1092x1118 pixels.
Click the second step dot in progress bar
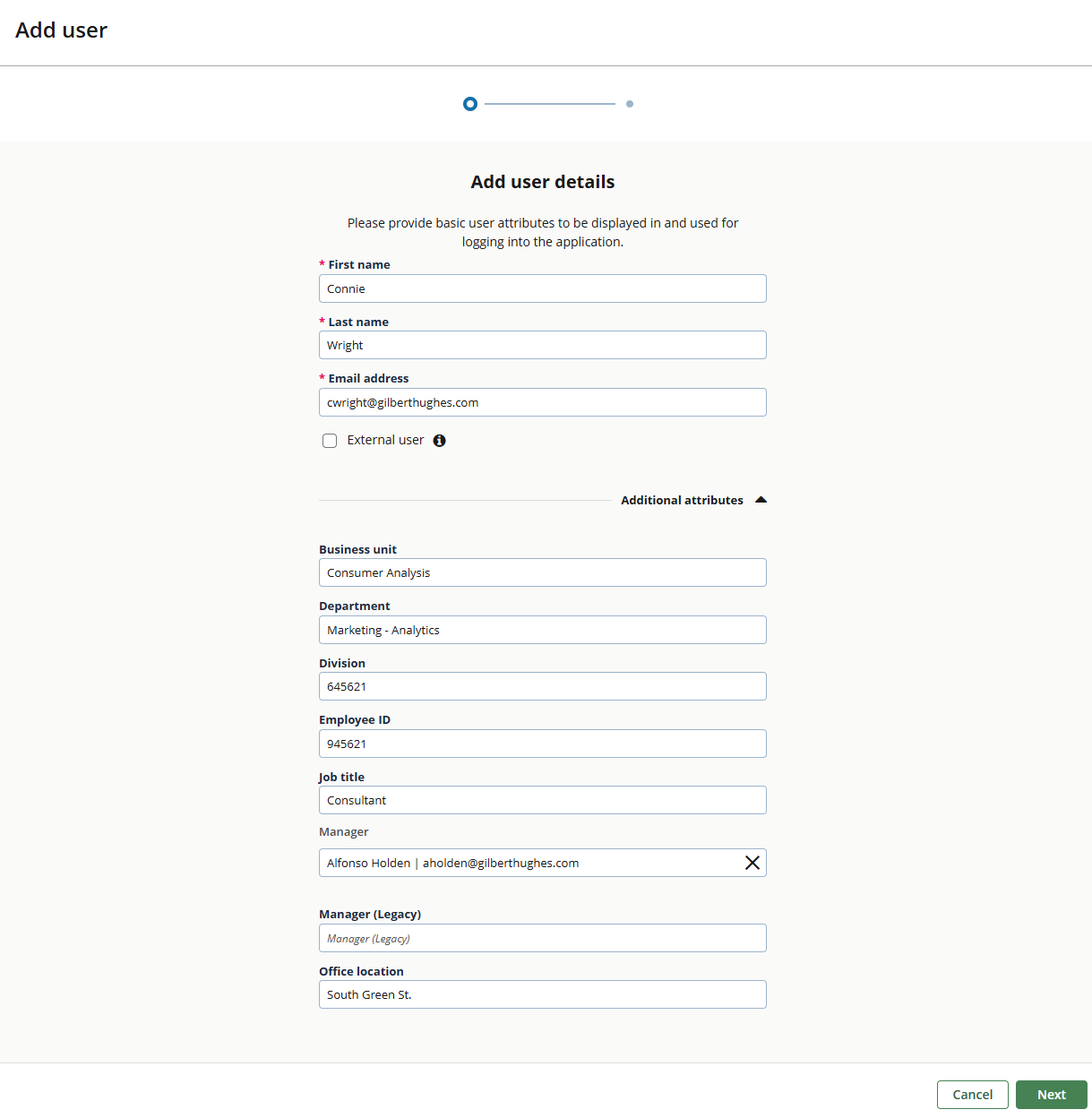pyautogui.click(x=630, y=104)
